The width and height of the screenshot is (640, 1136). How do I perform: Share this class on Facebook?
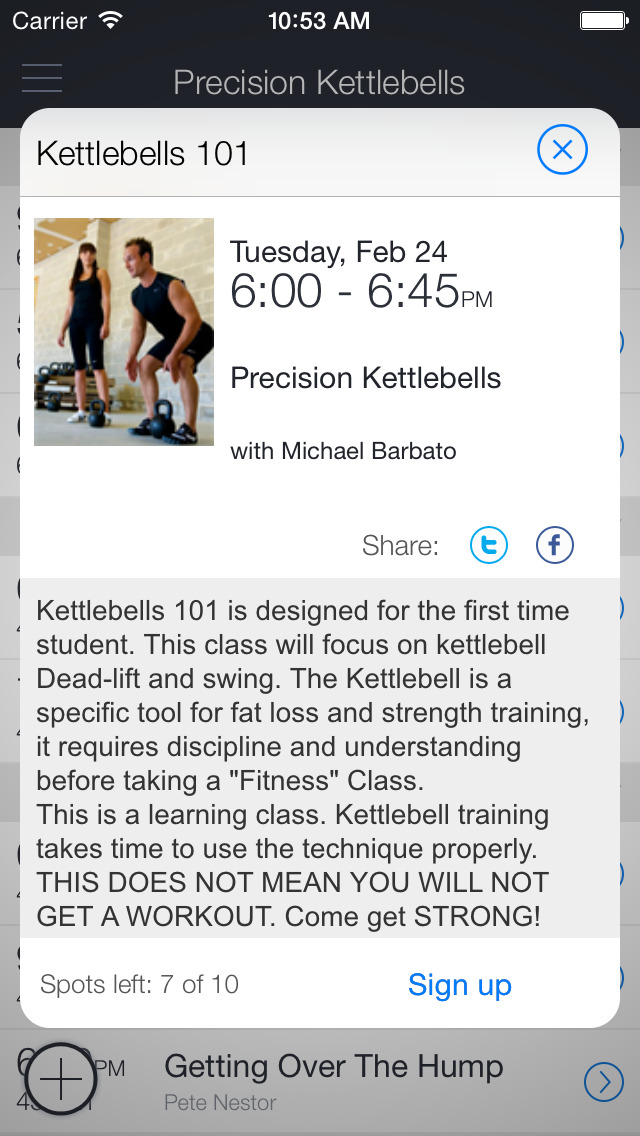555,545
